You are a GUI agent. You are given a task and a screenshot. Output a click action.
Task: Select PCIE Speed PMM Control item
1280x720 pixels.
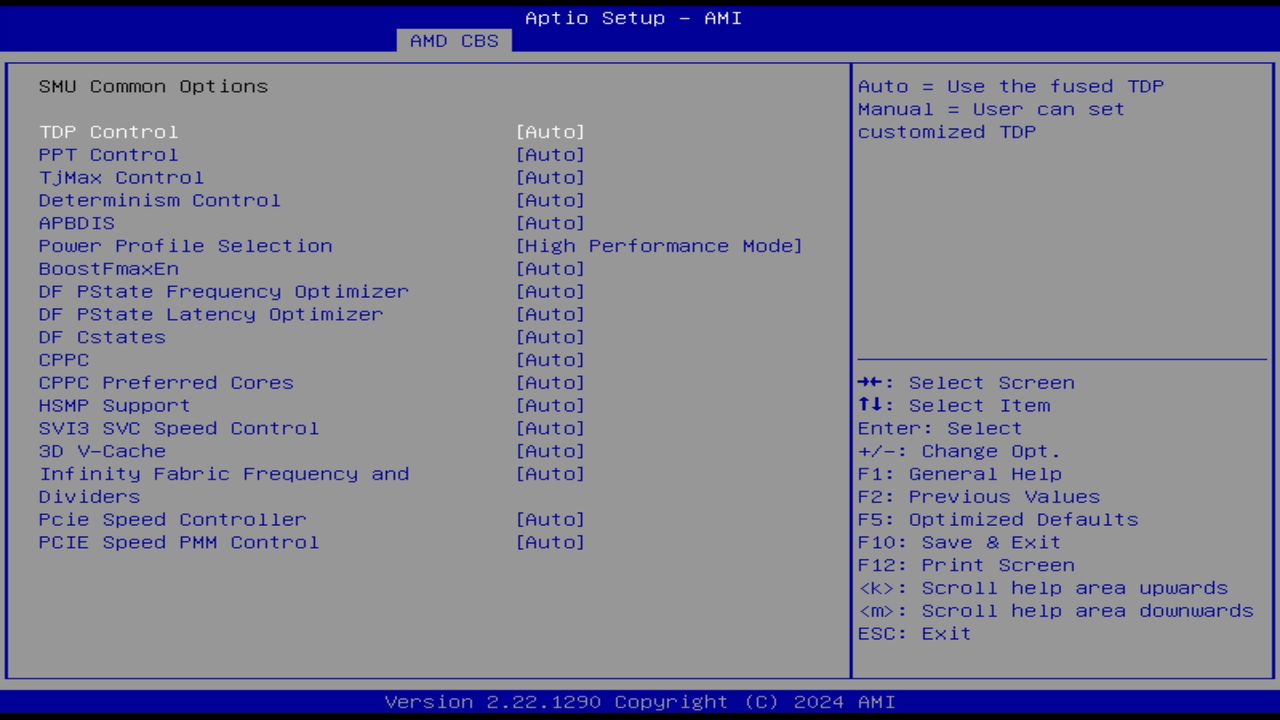pyautogui.click(x=179, y=543)
